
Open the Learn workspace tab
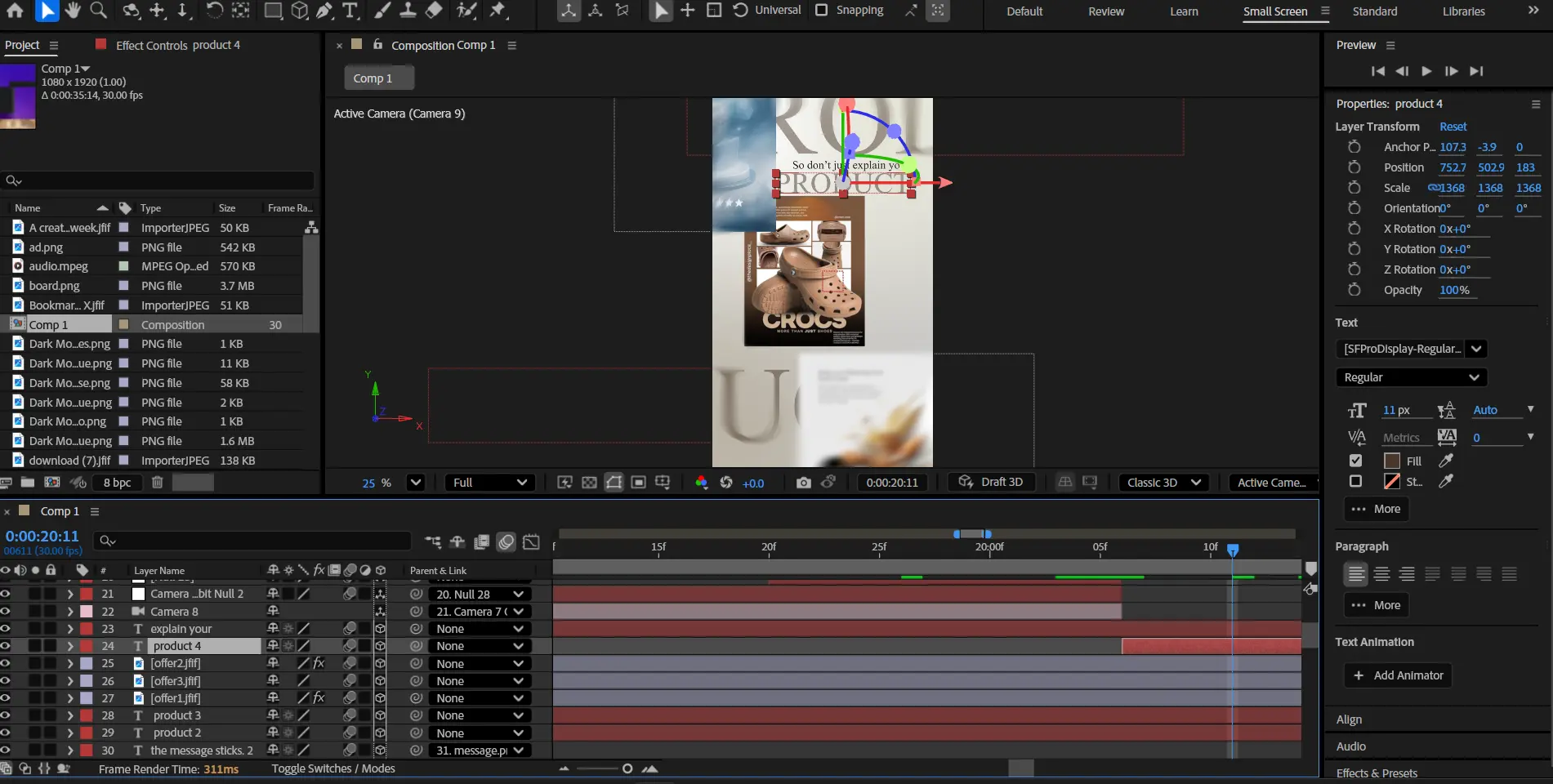pos(1184,11)
